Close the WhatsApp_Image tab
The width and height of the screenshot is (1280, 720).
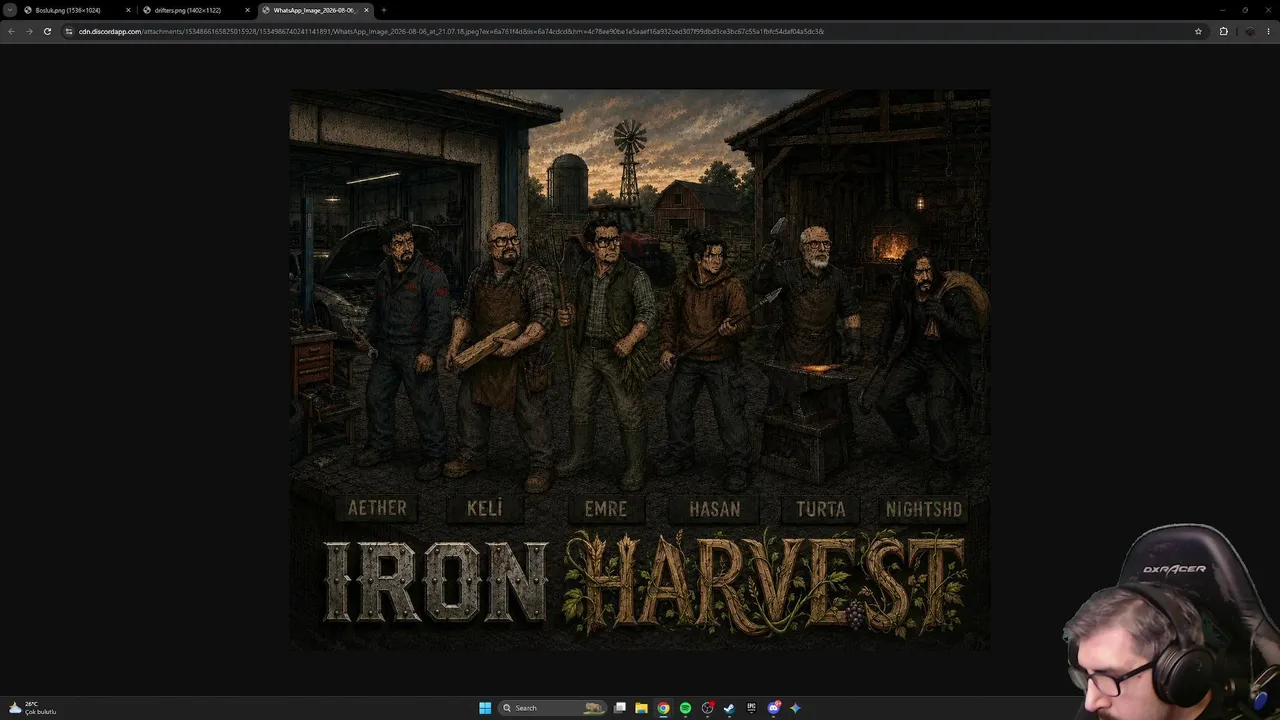(x=366, y=10)
